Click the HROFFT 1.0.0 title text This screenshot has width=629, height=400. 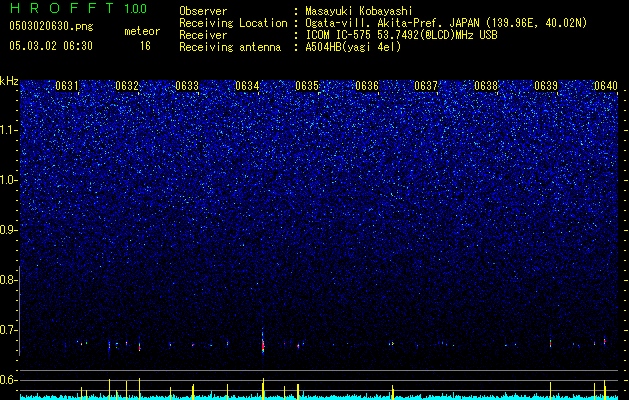point(78,8)
